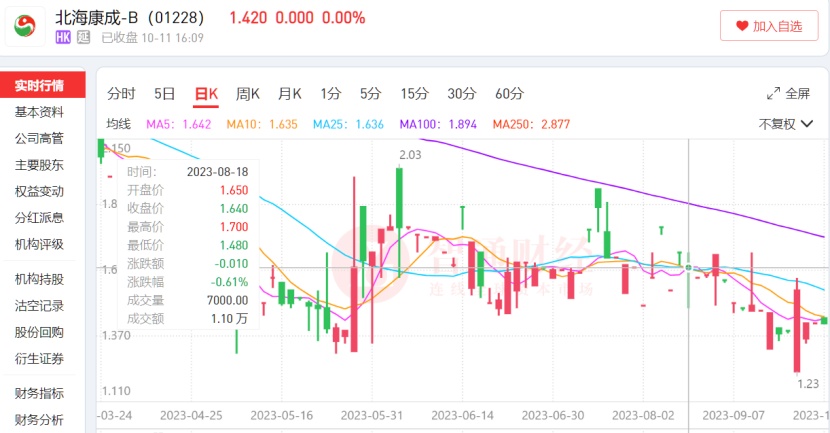Open 分红派息 in the sidebar
Screen dimensions: 830x433
coord(39,218)
